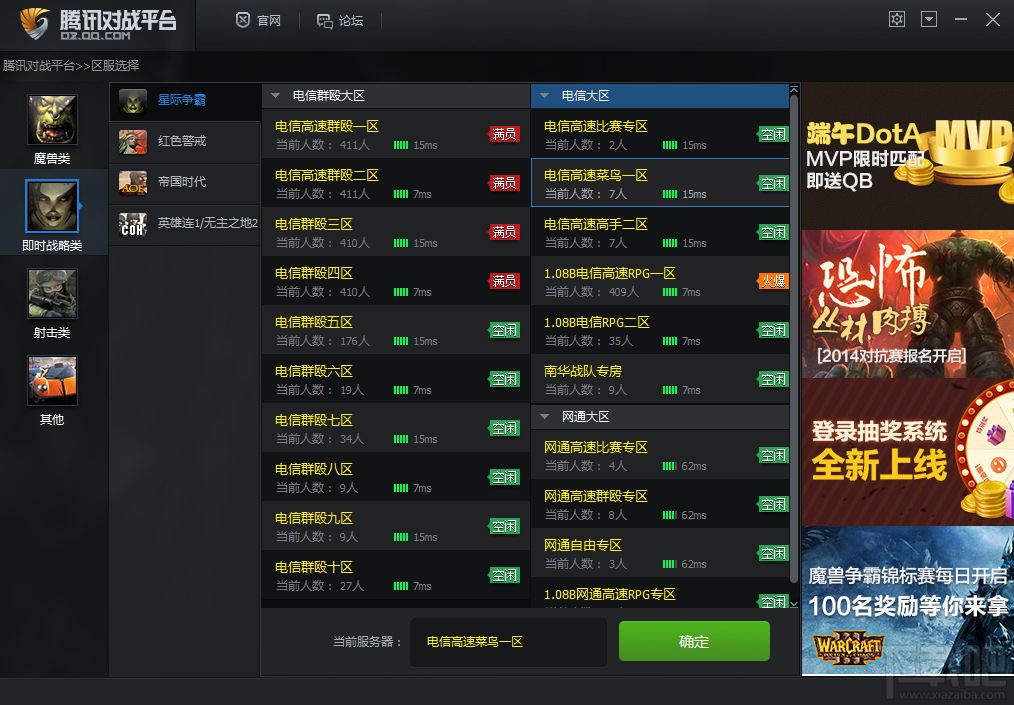This screenshot has height=705, width=1014.
Task: Confirm server with the 确定 button
Action: click(694, 641)
